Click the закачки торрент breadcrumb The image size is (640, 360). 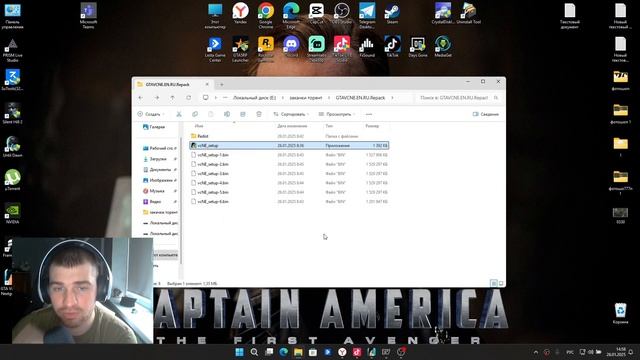point(306,98)
